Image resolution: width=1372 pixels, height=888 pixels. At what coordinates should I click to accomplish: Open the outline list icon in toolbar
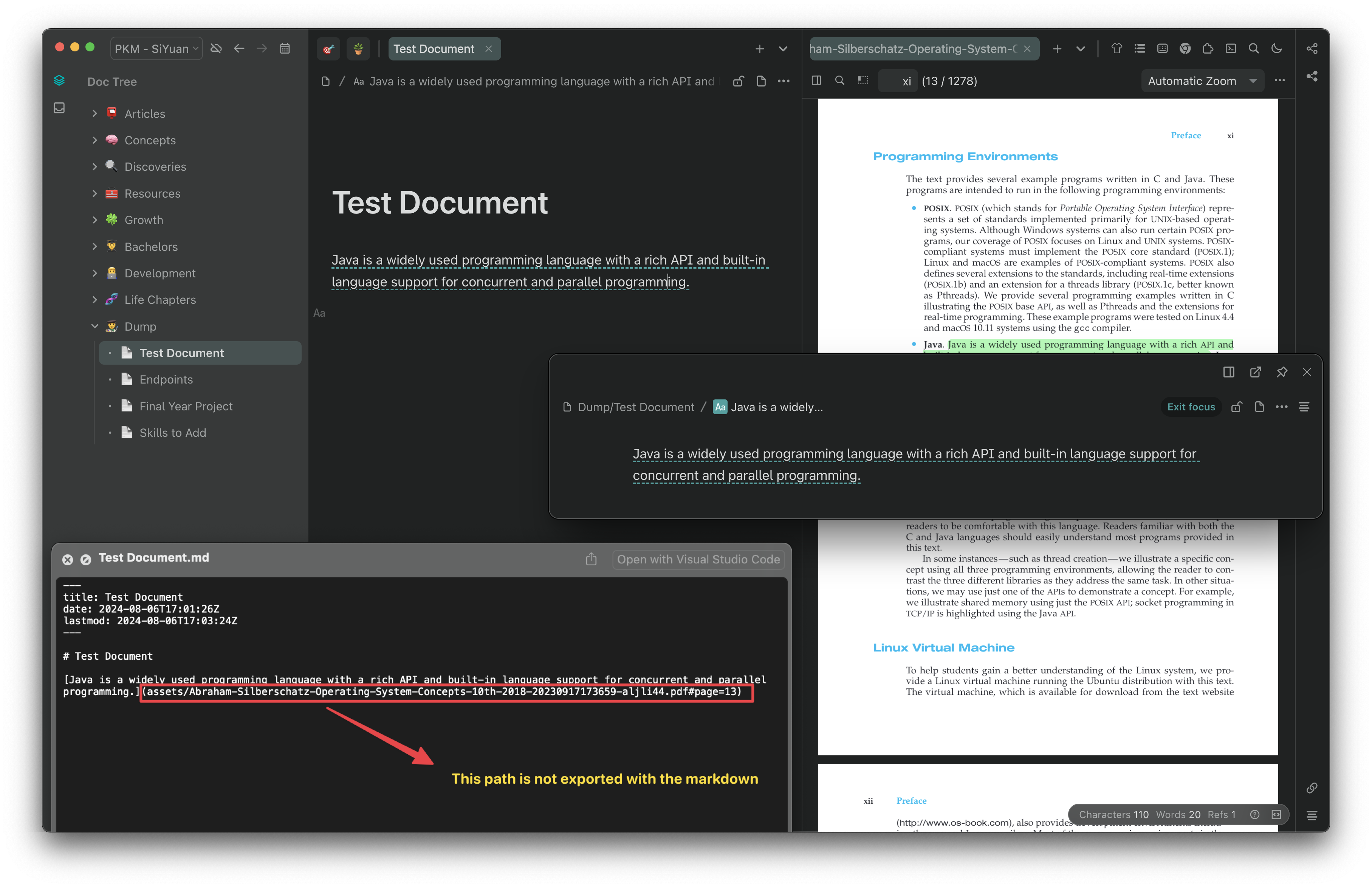(1140, 48)
